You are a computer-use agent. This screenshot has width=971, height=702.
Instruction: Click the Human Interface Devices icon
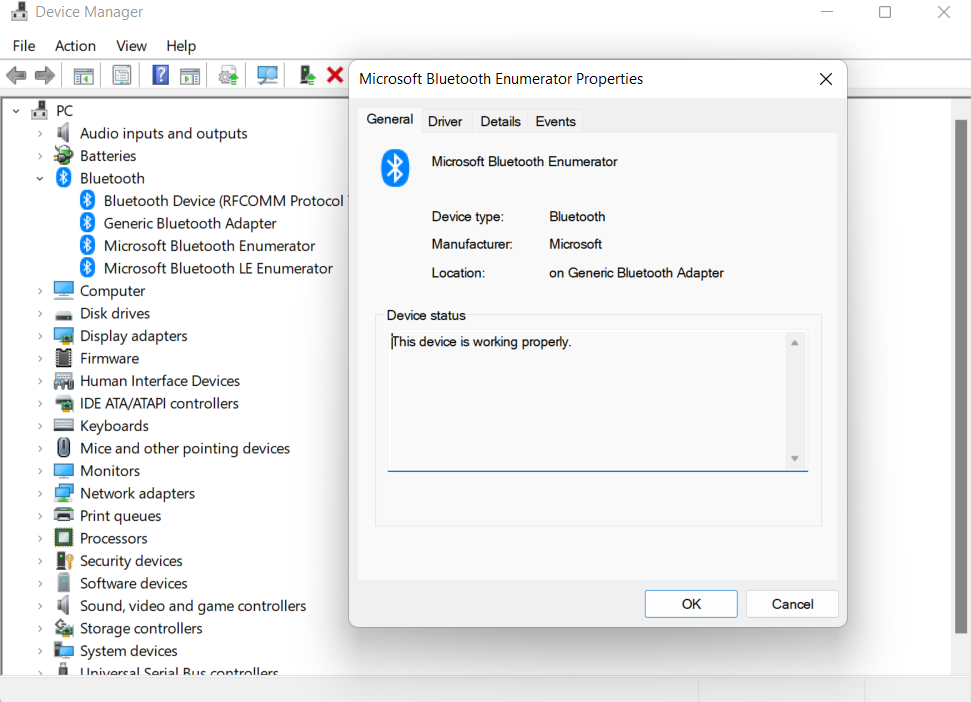point(63,381)
